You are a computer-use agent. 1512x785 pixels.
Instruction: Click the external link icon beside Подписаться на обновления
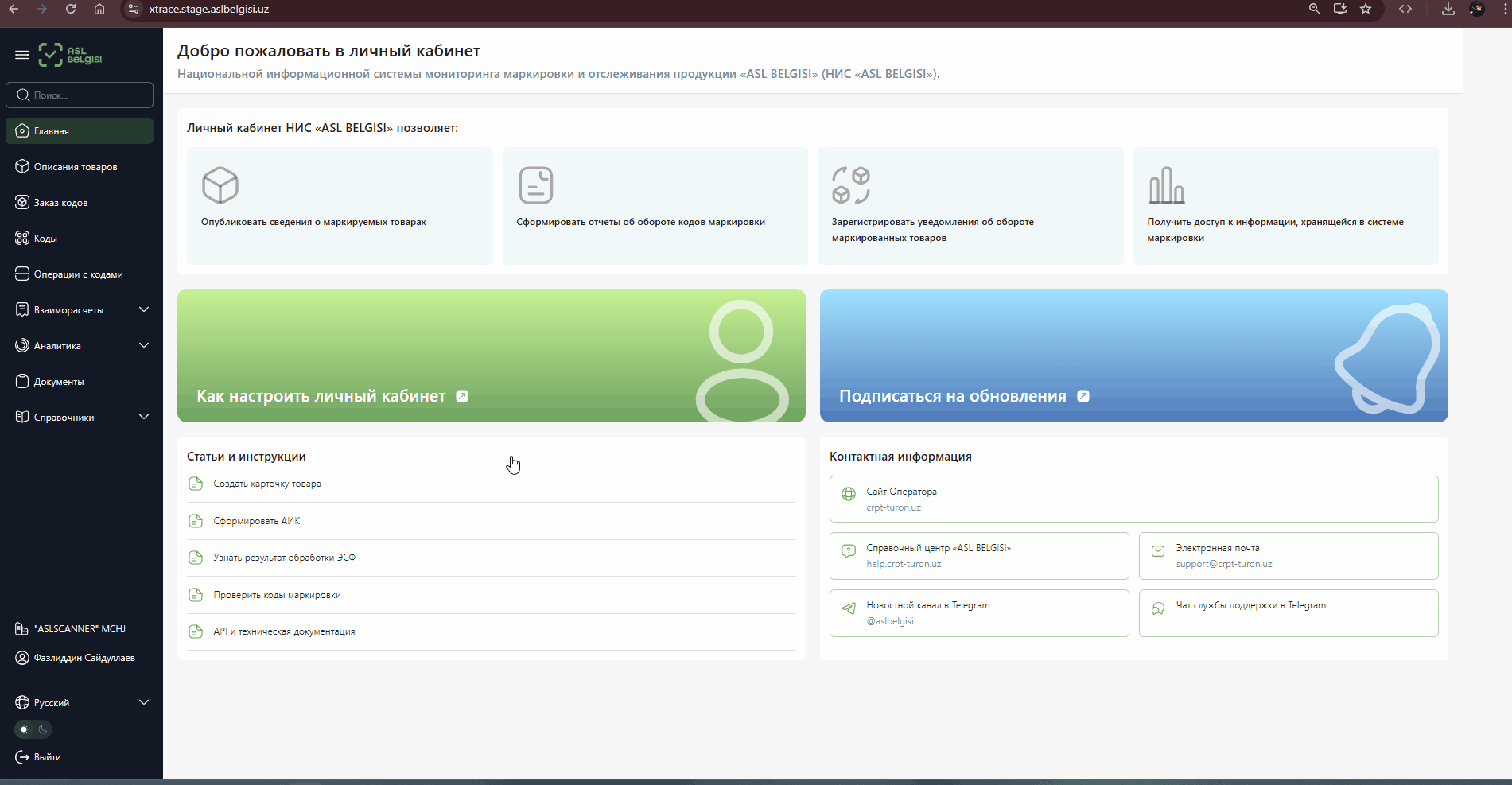(1083, 396)
